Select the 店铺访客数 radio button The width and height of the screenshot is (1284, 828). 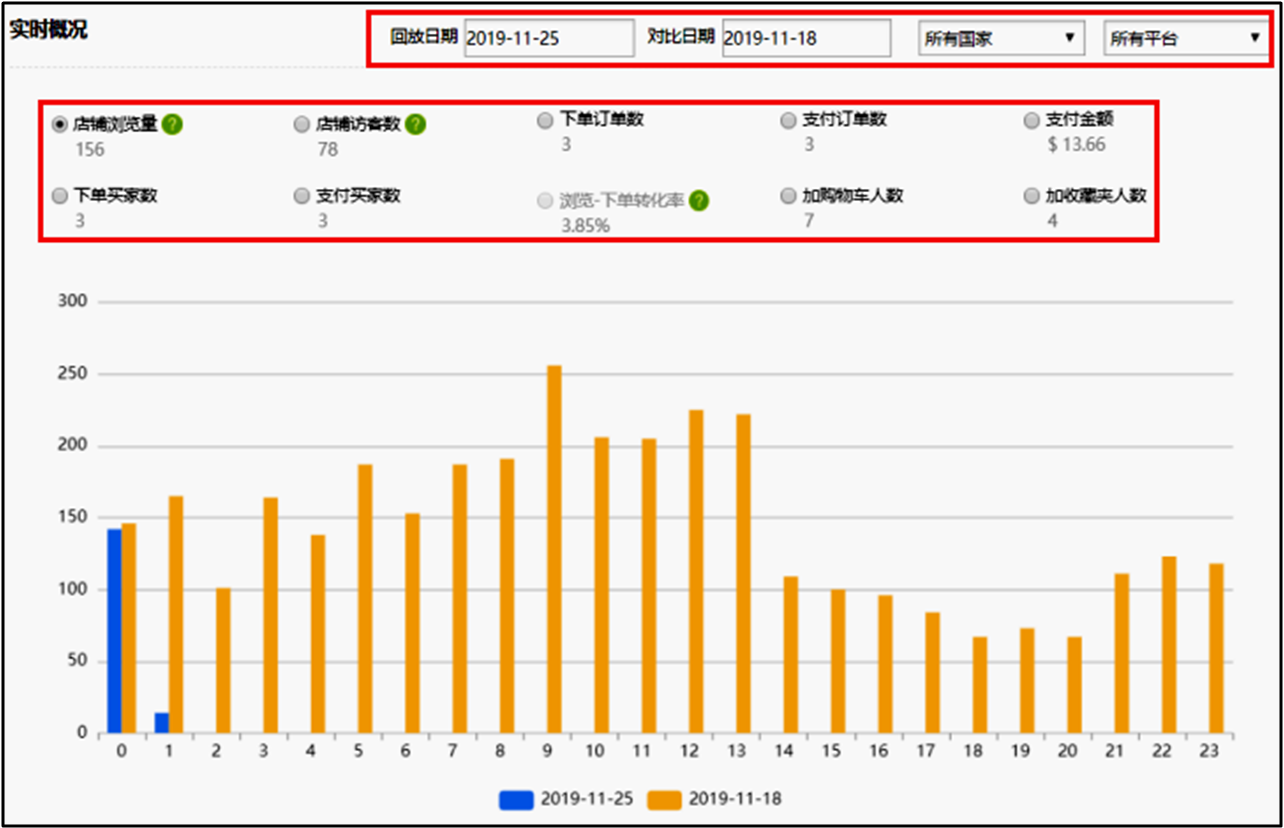pyautogui.click(x=302, y=125)
